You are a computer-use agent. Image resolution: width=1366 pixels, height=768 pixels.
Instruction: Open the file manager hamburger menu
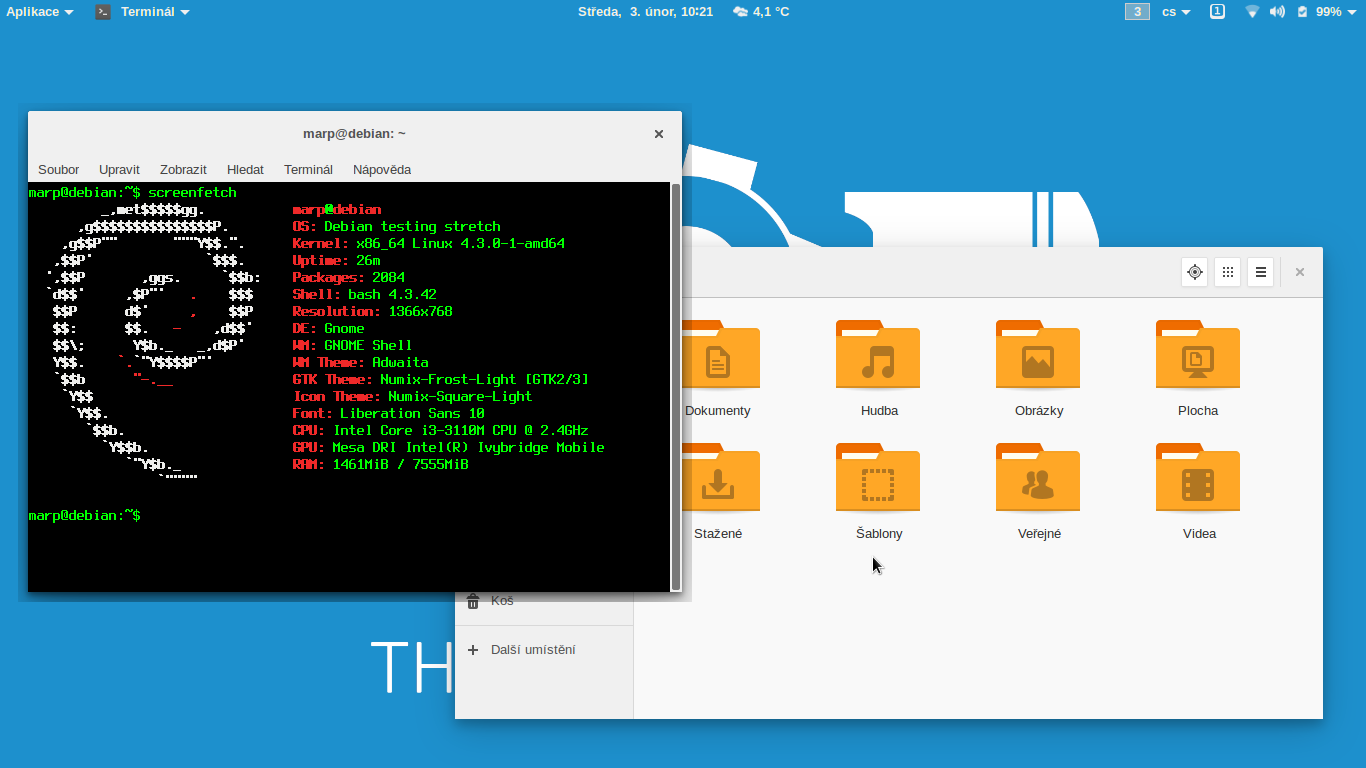1261,272
